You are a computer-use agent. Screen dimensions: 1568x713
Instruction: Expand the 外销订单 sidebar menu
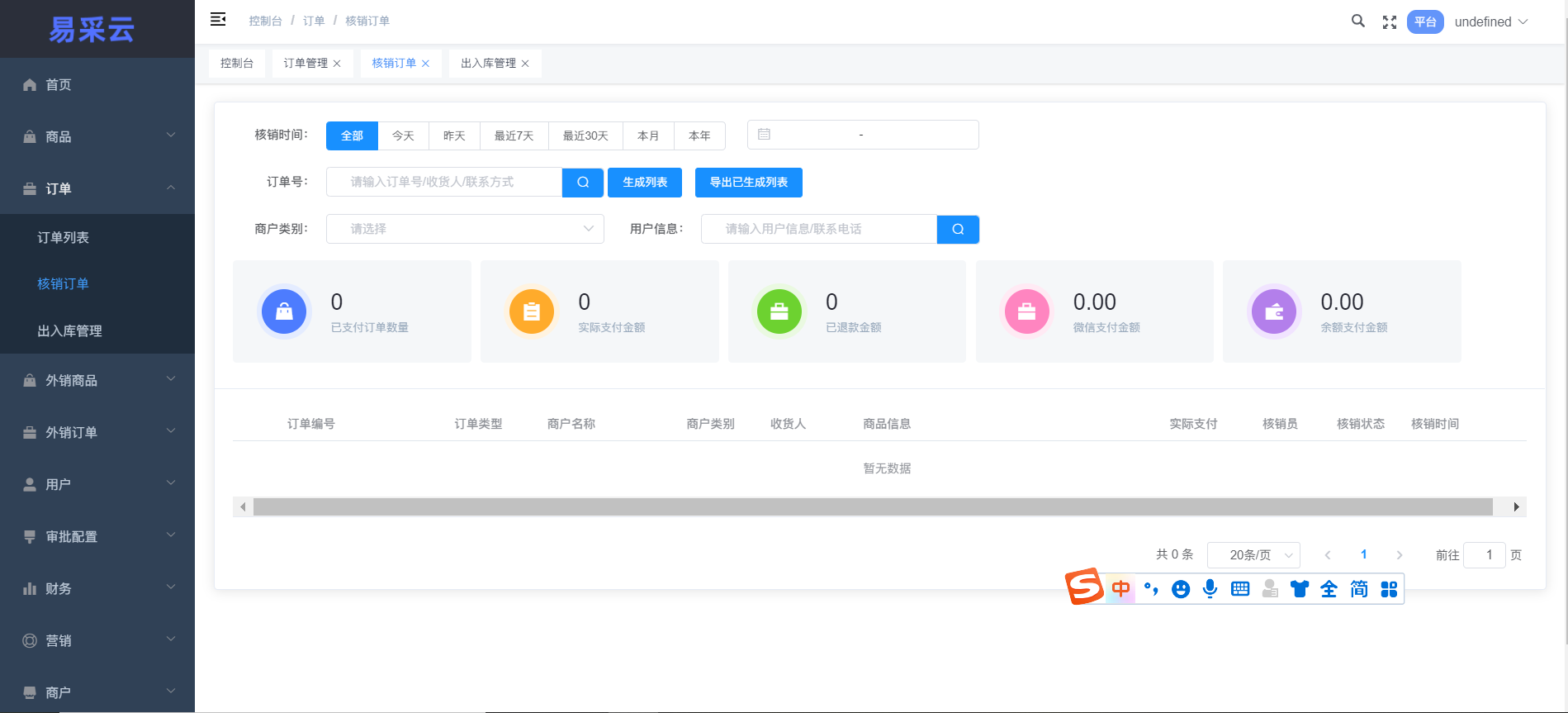coord(97,432)
